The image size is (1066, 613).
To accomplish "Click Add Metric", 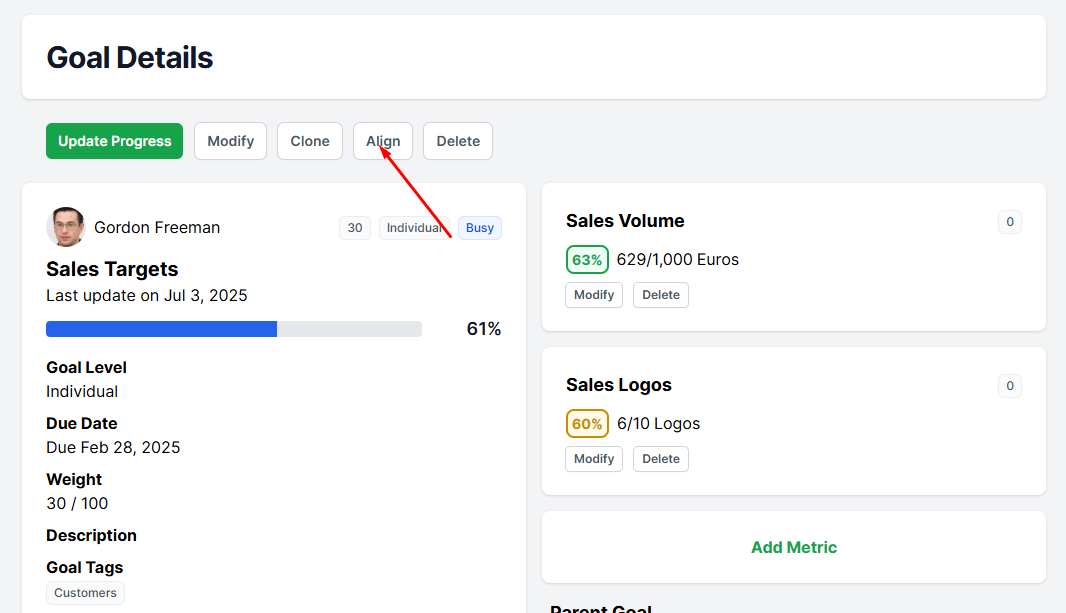I will click(793, 547).
